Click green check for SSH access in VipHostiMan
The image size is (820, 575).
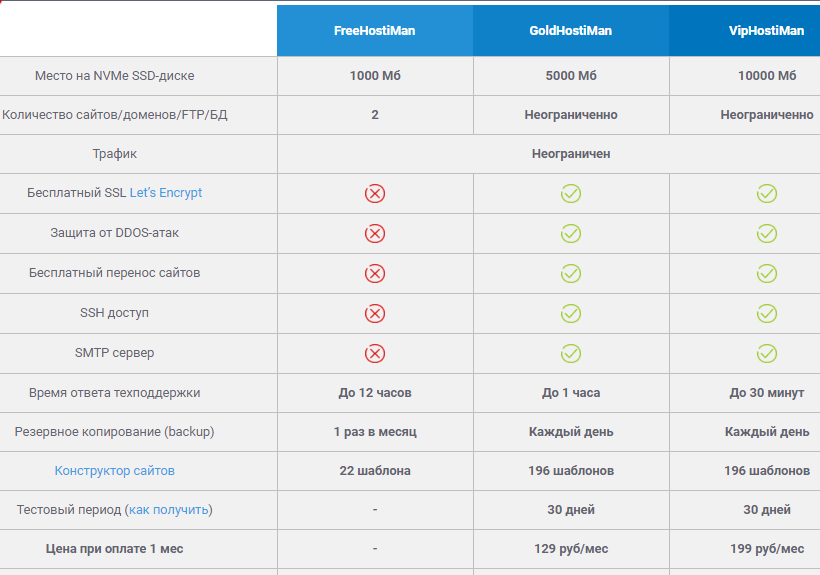tap(767, 314)
